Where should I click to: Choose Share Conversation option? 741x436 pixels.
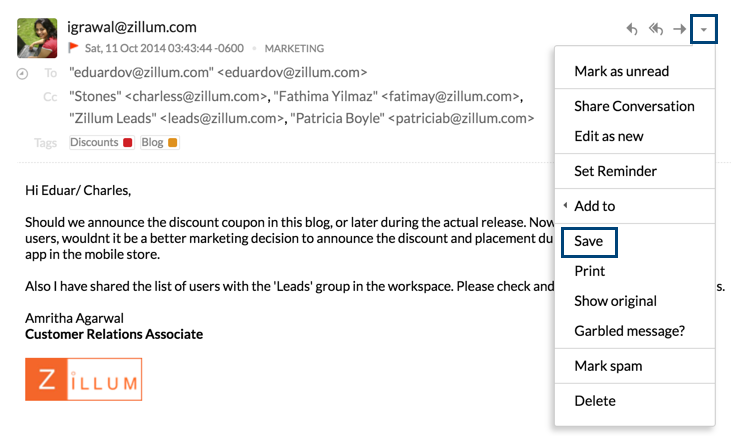coord(634,106)
